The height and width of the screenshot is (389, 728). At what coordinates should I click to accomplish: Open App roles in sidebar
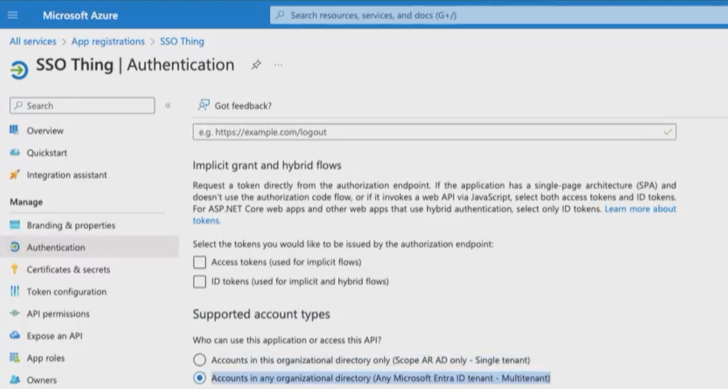click(46, 358)
